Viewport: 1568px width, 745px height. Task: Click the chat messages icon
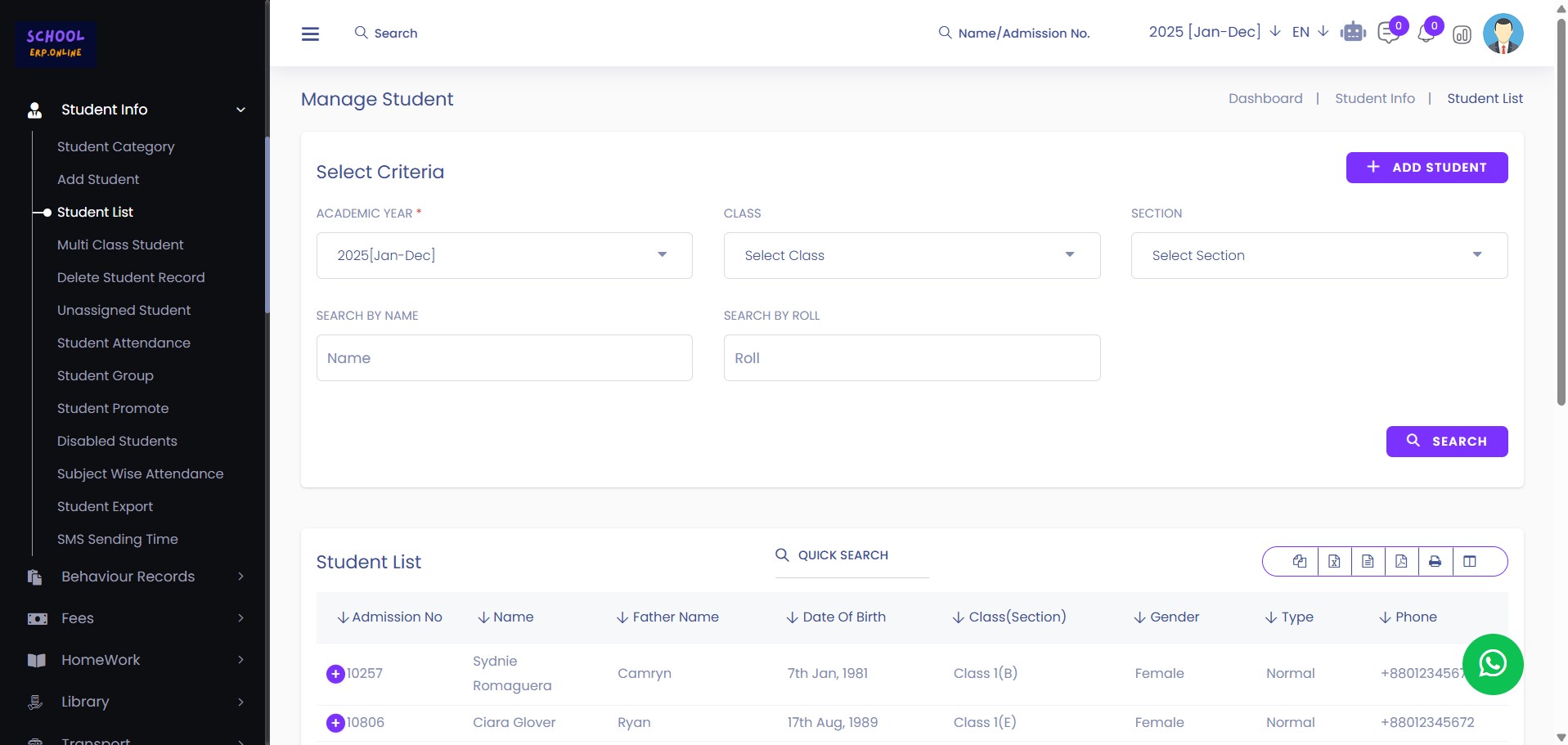(x=1388, y=34)
